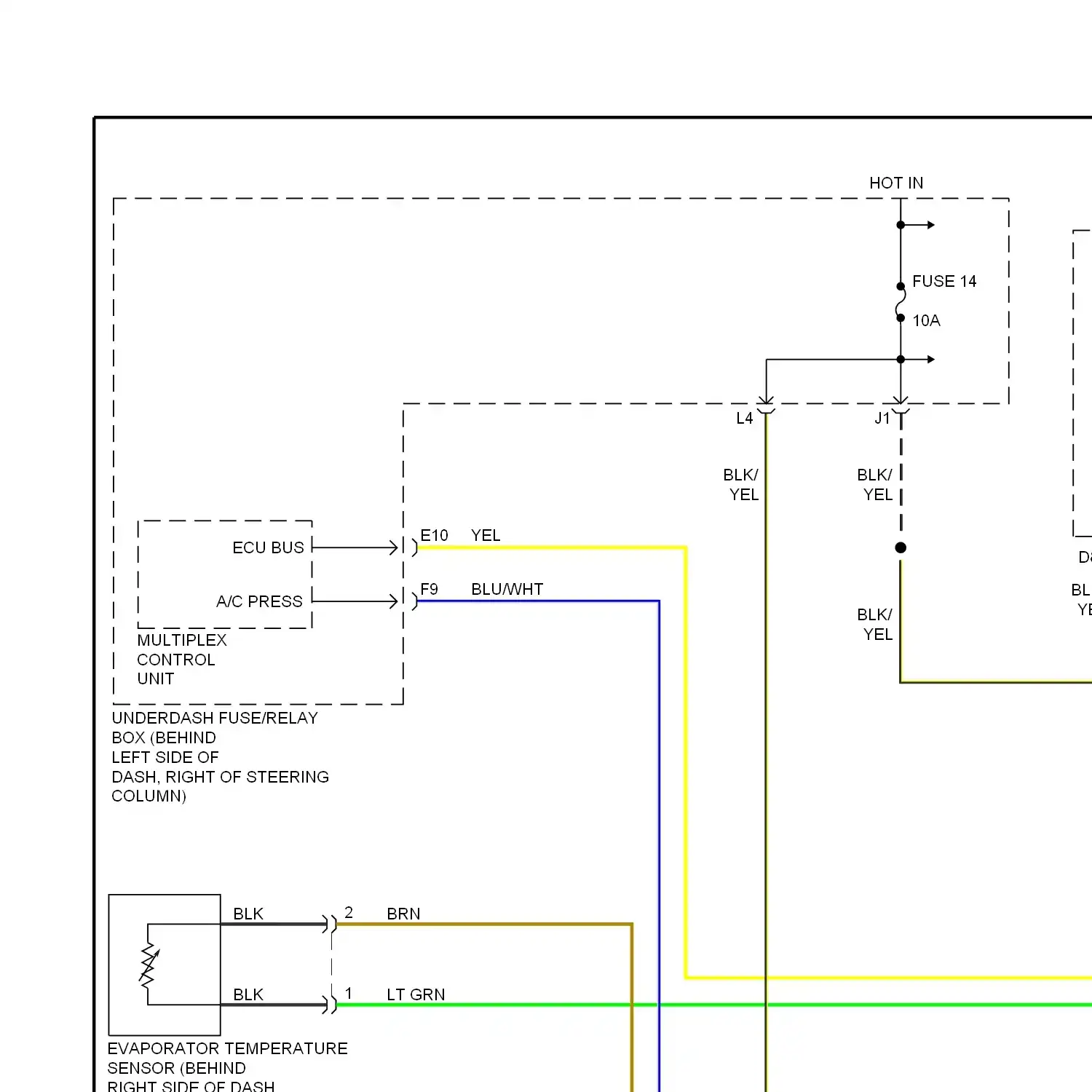Screen dimensions: 1092x1092
Task: Click the BRN wire label
Action: pyautogui.click(x=403, y=914)
